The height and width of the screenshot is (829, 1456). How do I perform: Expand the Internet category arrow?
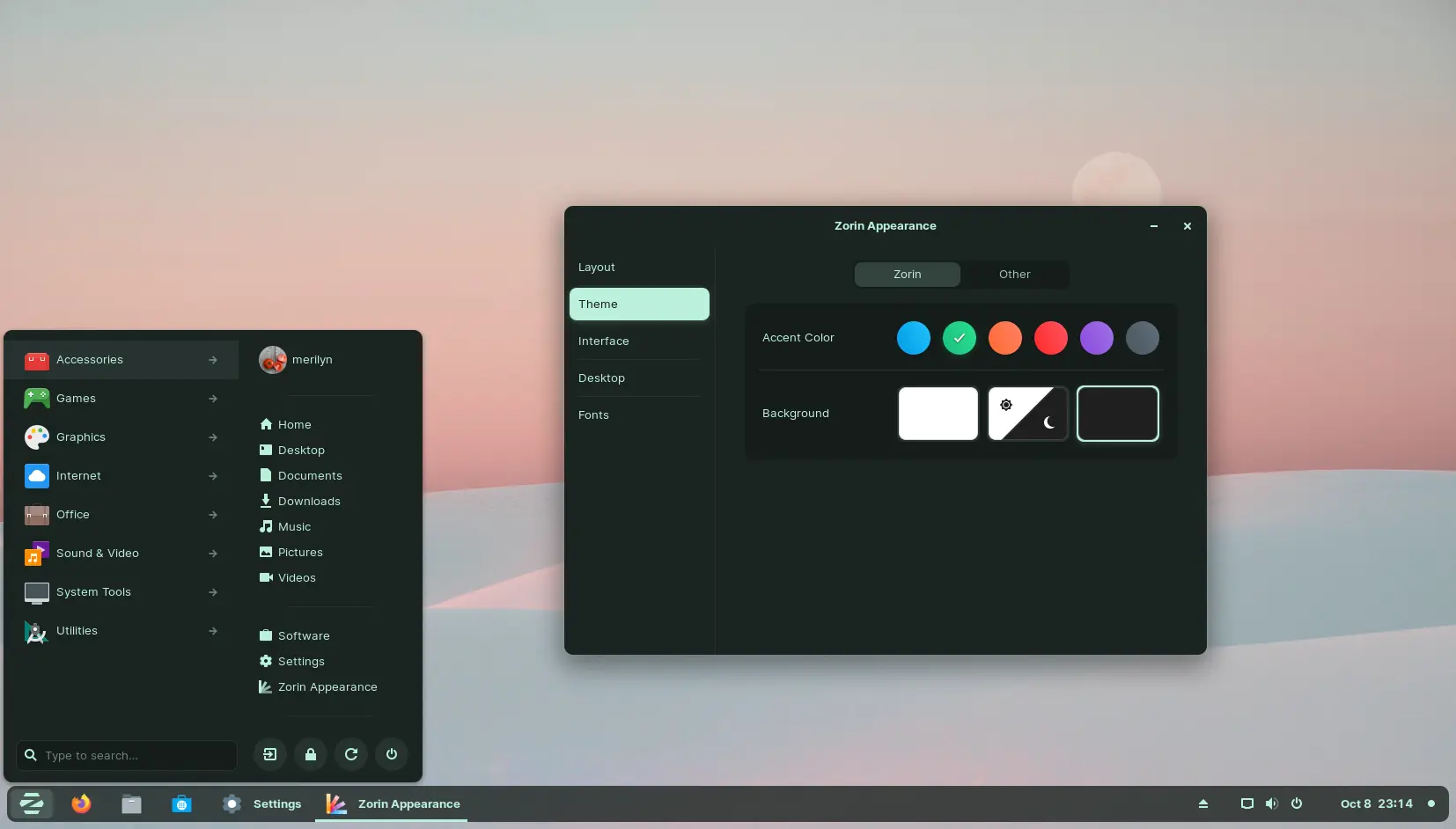213,476
